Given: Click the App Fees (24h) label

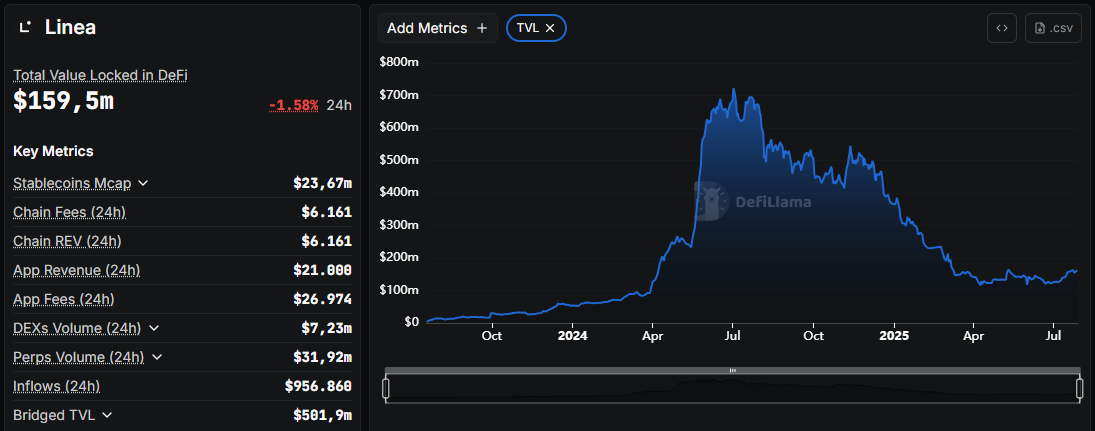Looking at the screenshot, I should [x=64, y=299].
